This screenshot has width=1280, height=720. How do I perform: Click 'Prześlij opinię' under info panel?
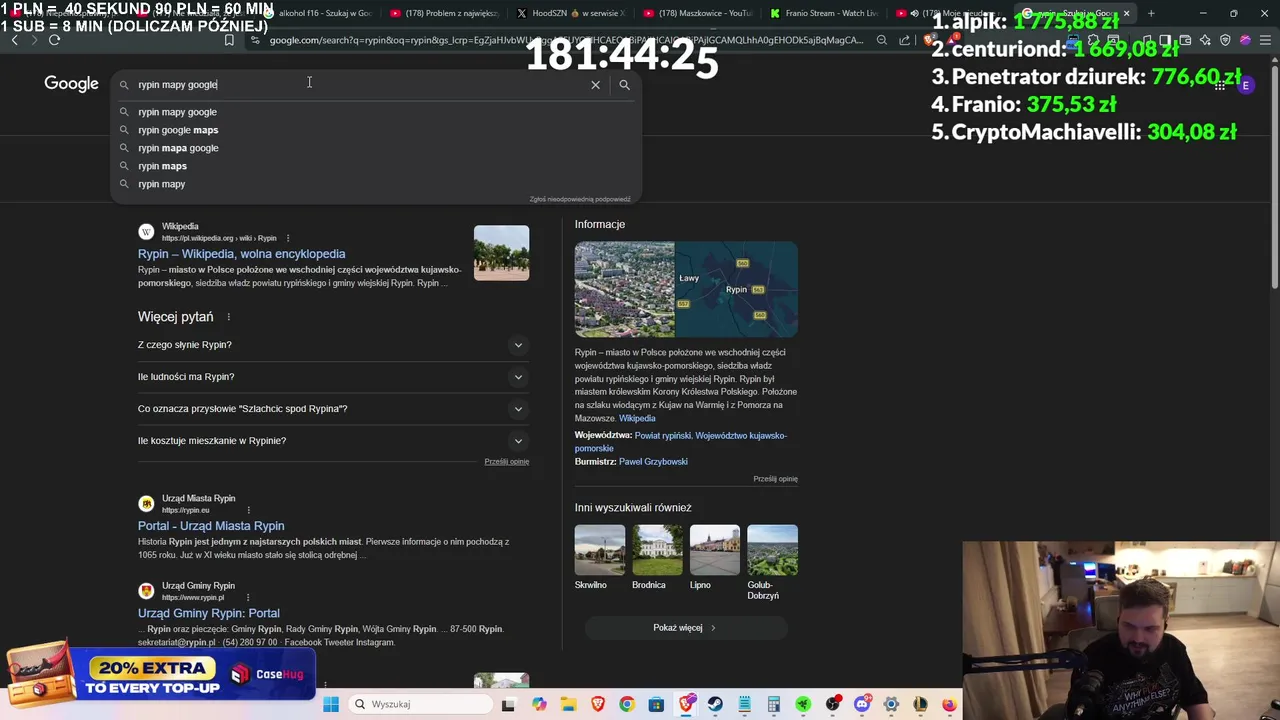[x=775, y=479]
